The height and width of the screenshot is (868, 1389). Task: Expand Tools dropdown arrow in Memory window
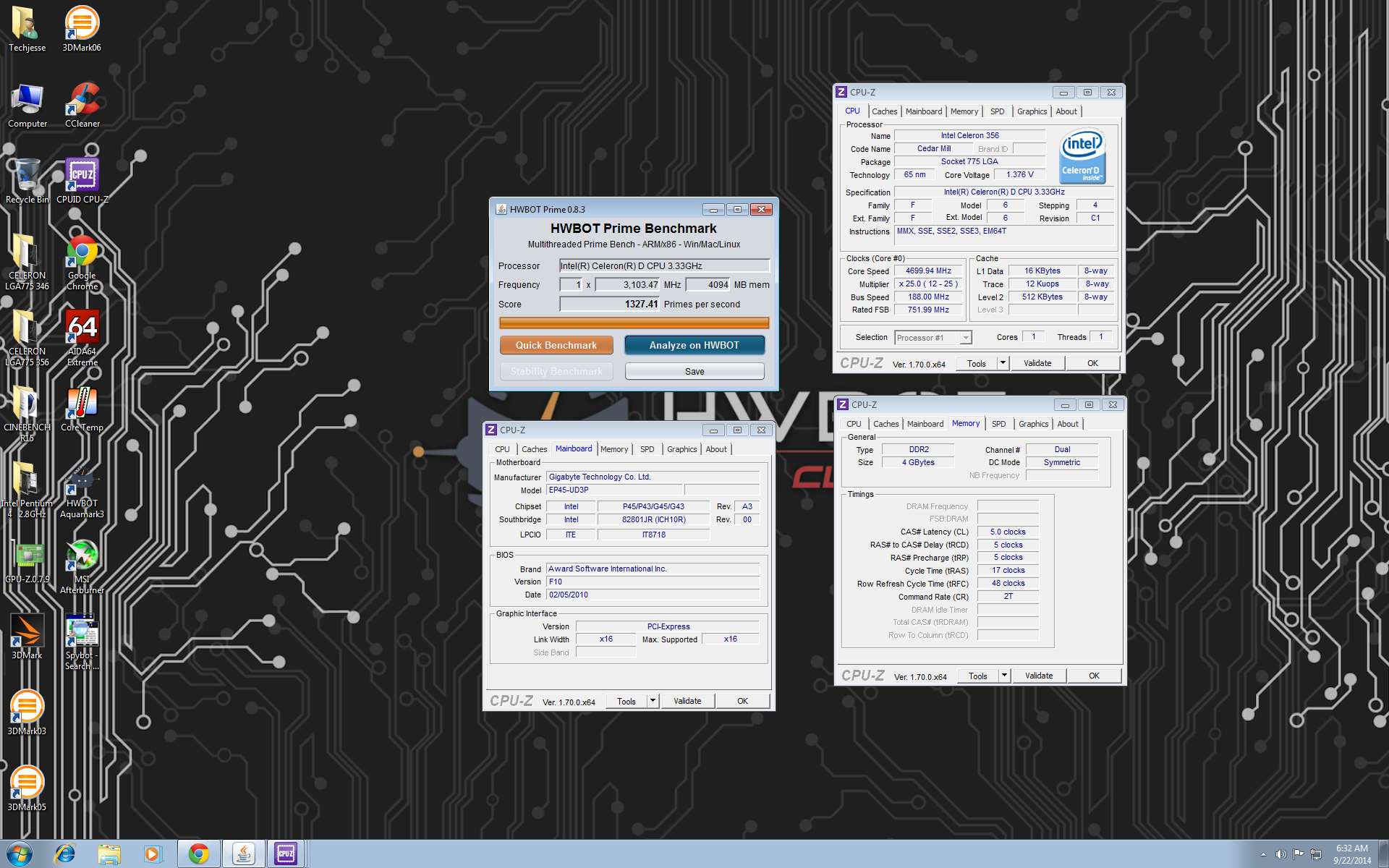pyautogui.click(x=1004, y=676)
